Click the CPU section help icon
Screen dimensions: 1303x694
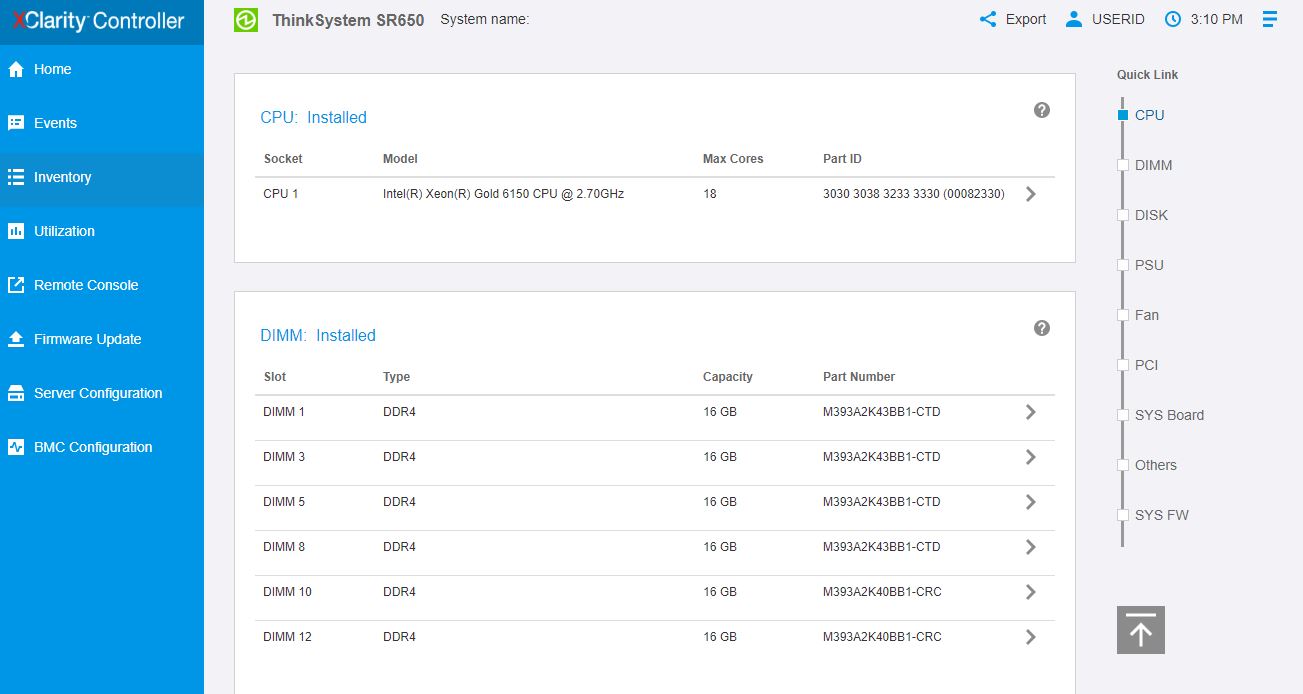point(1041,110)
